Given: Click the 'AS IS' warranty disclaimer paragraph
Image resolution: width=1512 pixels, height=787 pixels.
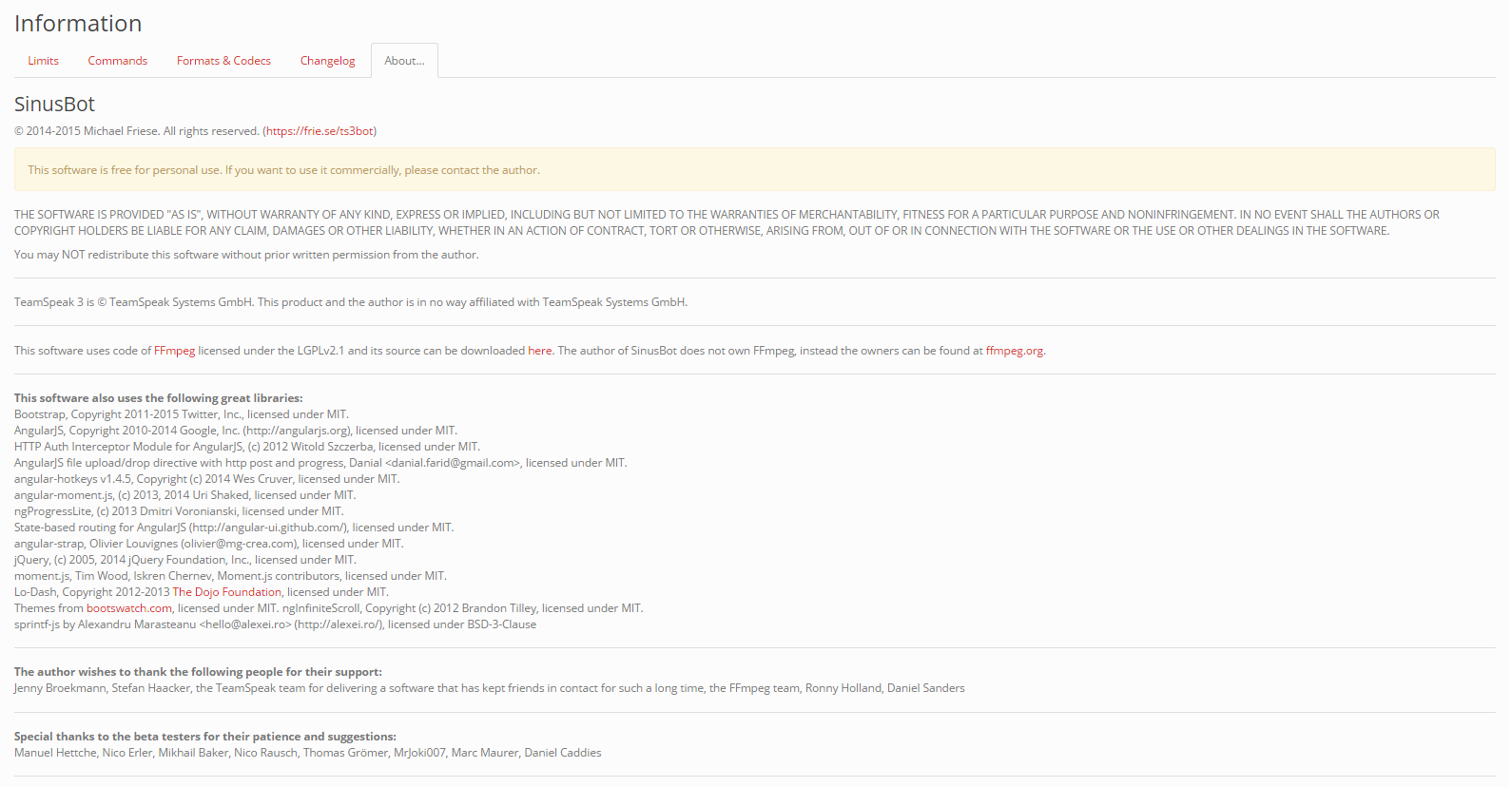Looking at the screenshot, I should coord(727,222).
